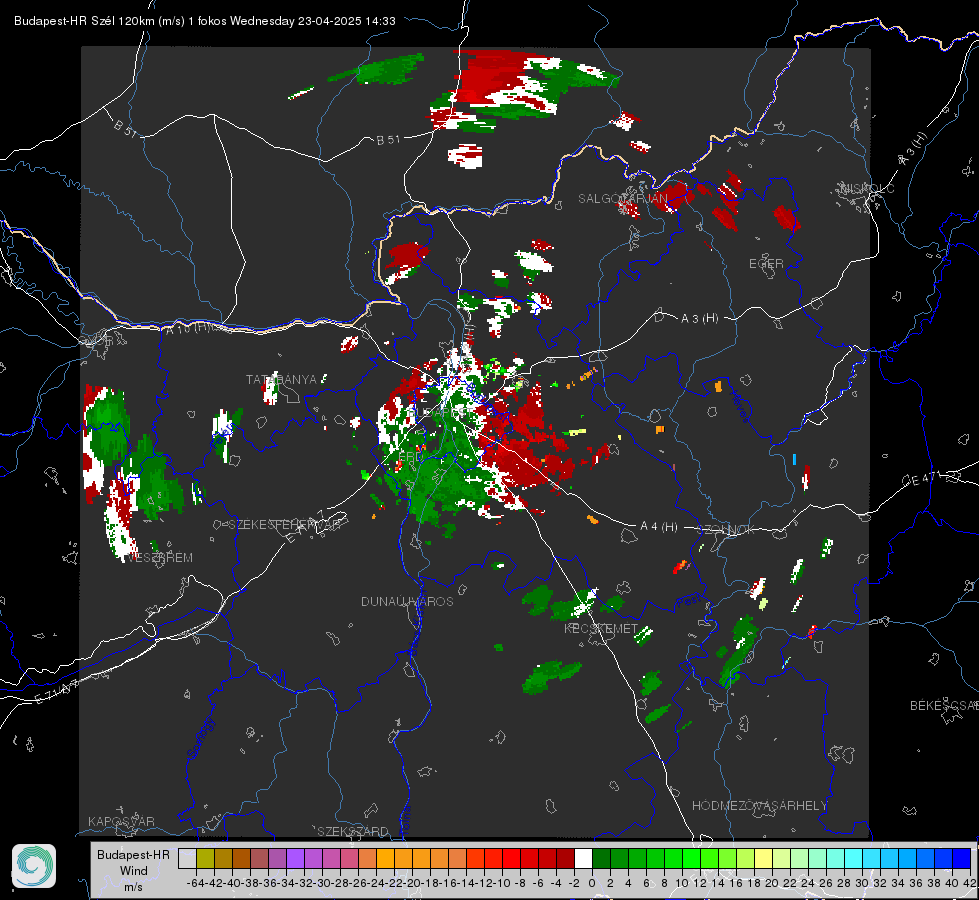979x900 pixels.
Task: Click the 'Heves' county label
Action: [x=740, y=407]
